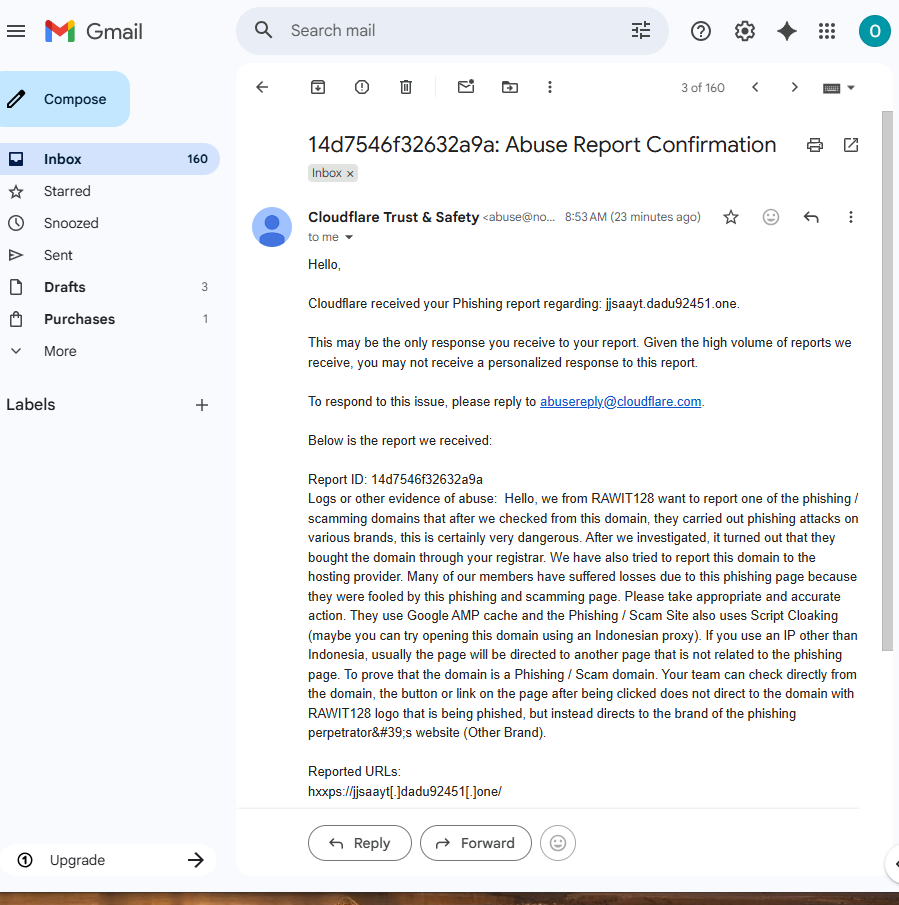Click the 'Report ID: 14d7546f32632a9a' line
899x905 pixels.
coord(395,480)
